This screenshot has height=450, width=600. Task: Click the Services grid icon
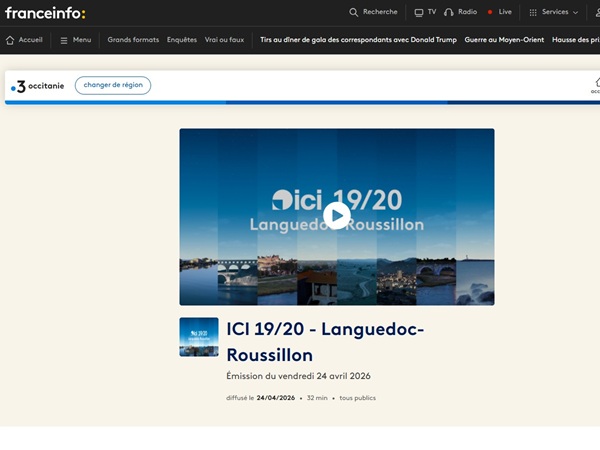point(533,13)
